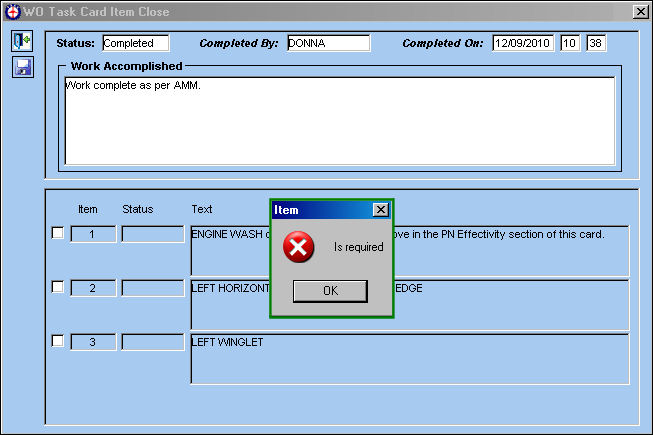Click the Completed On label

(443, 43)
